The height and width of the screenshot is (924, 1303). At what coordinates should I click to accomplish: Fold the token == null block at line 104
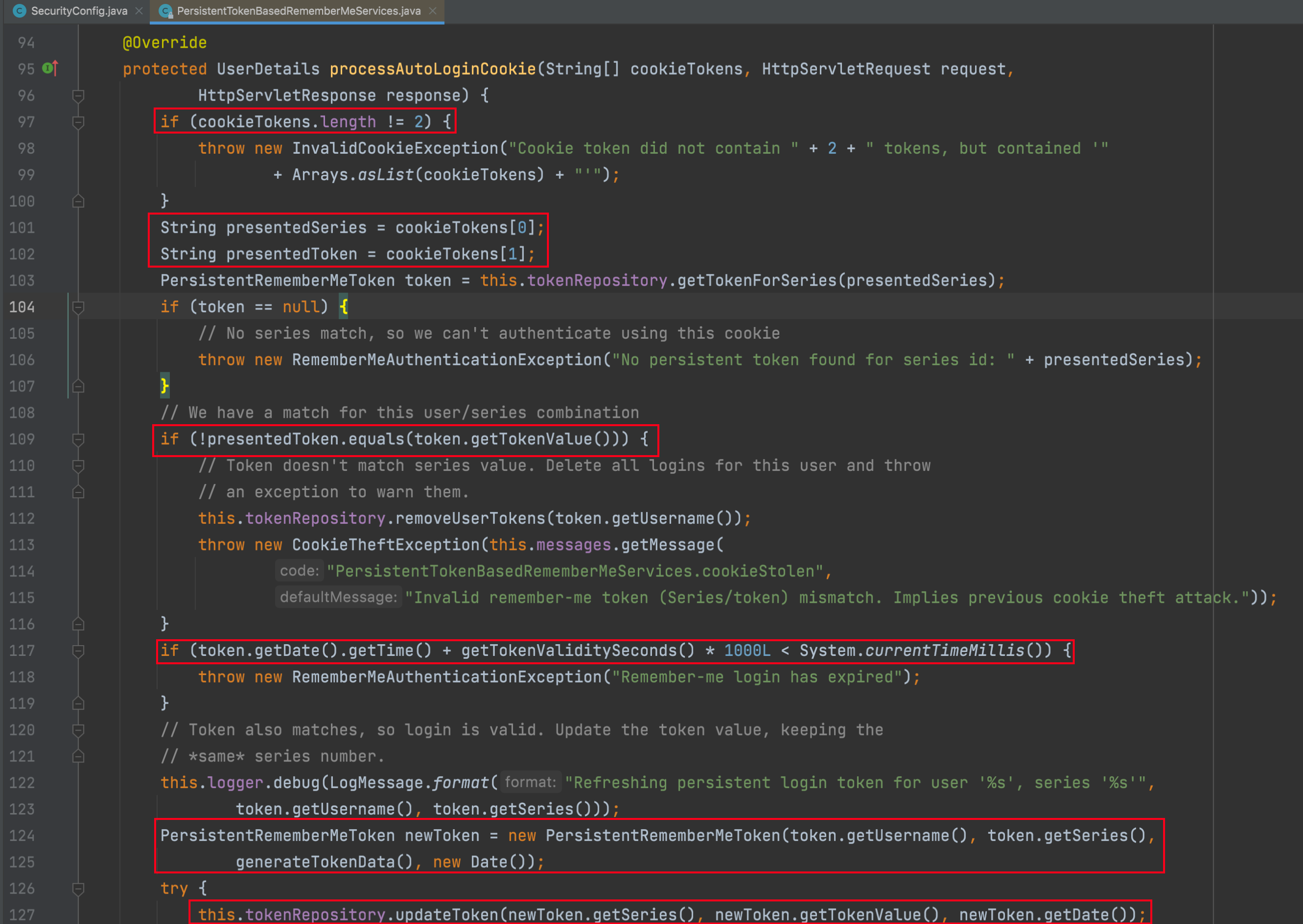[x=79, y=307]
